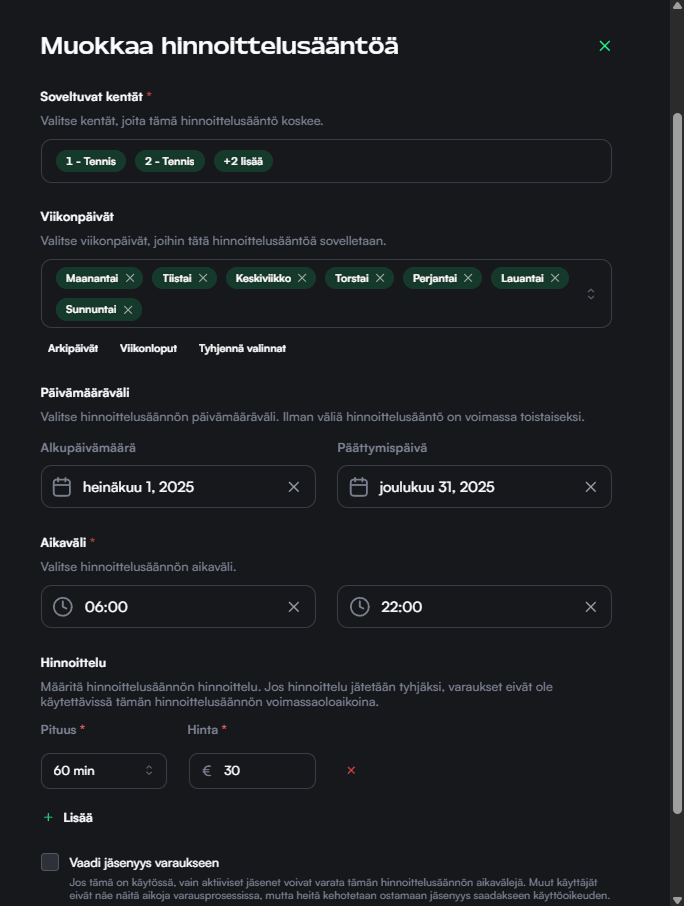
Task: Enable Vaadi jäsenyys varaukseen checkbox
Action: coord(50,862)
